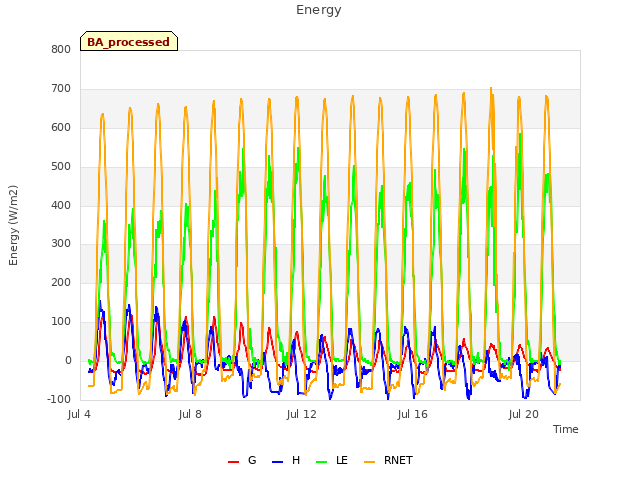Click the Energy (W/m2) y-axis label
Viewport: 640px width, 480px height.
click(x=13, y=225)
